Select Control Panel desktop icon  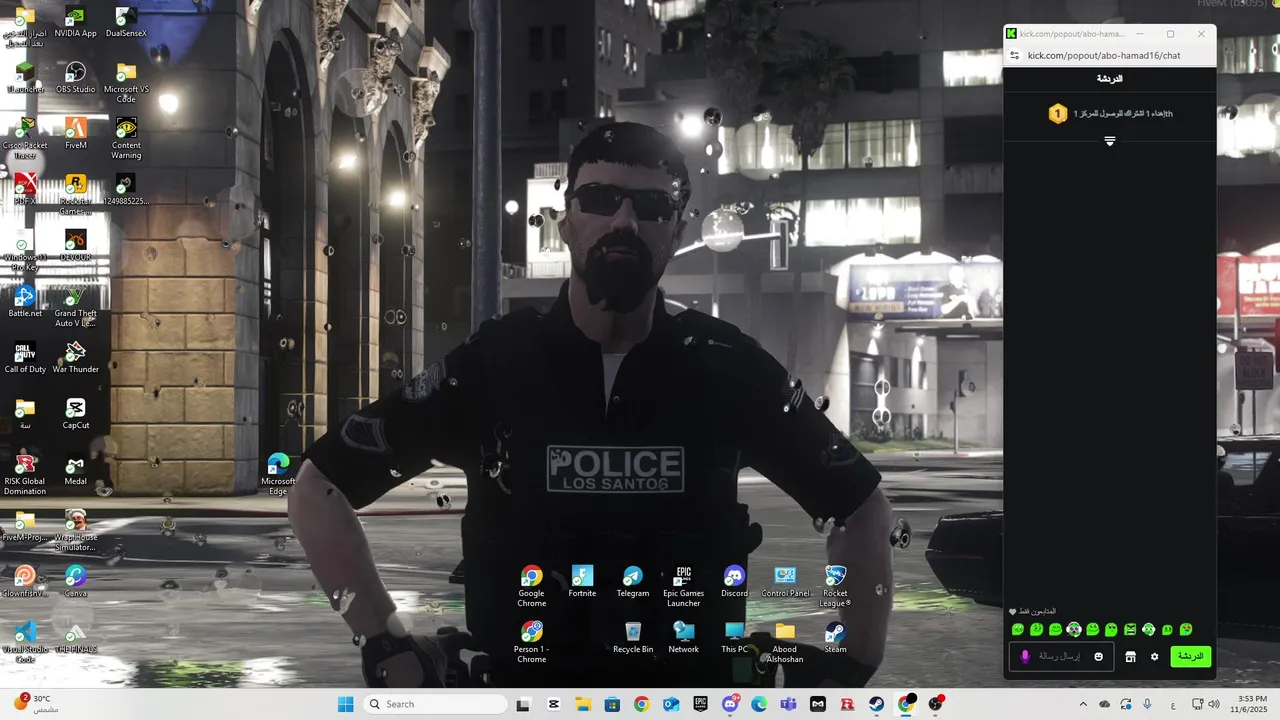click(785, 582)
